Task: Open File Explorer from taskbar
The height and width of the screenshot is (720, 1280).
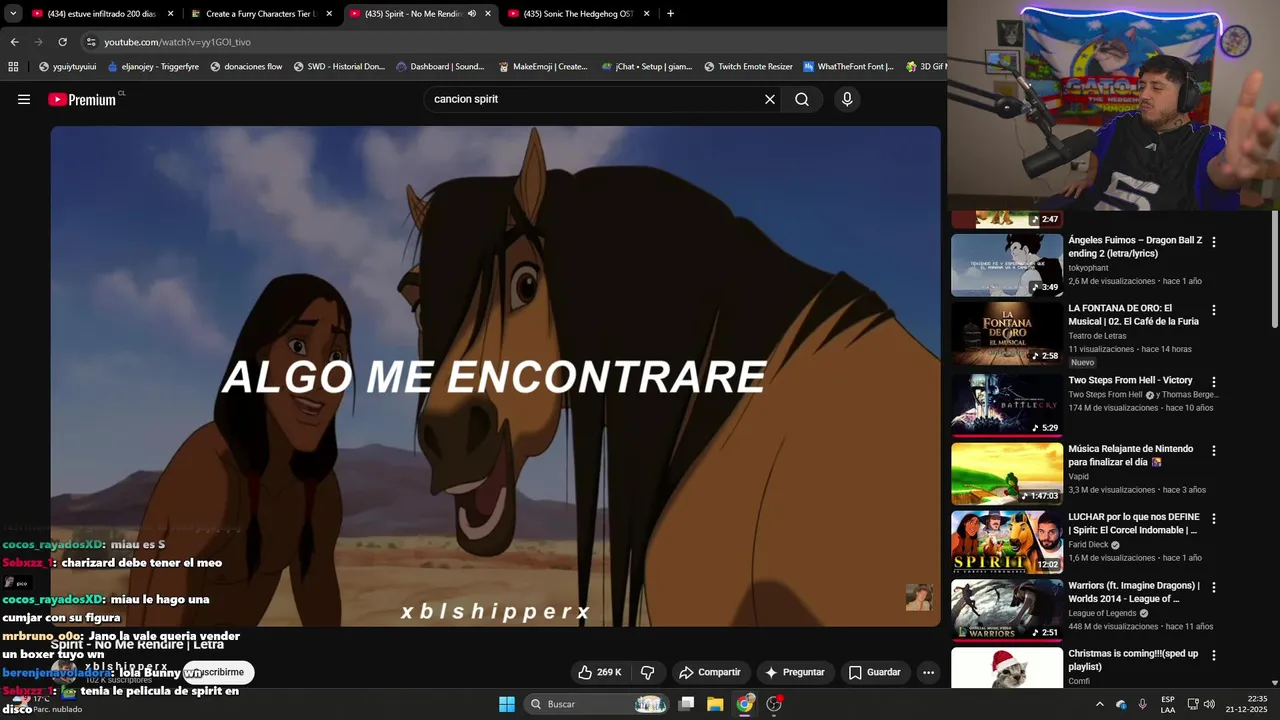Action: click(x=715, y=704)
